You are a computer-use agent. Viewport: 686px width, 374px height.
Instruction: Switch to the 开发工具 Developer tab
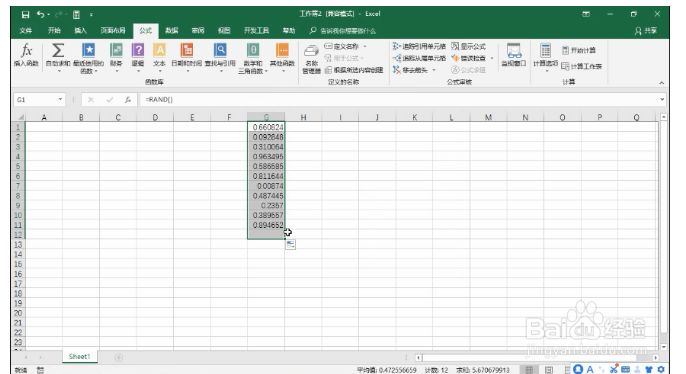pyautogui.click(x=256, y=30)
